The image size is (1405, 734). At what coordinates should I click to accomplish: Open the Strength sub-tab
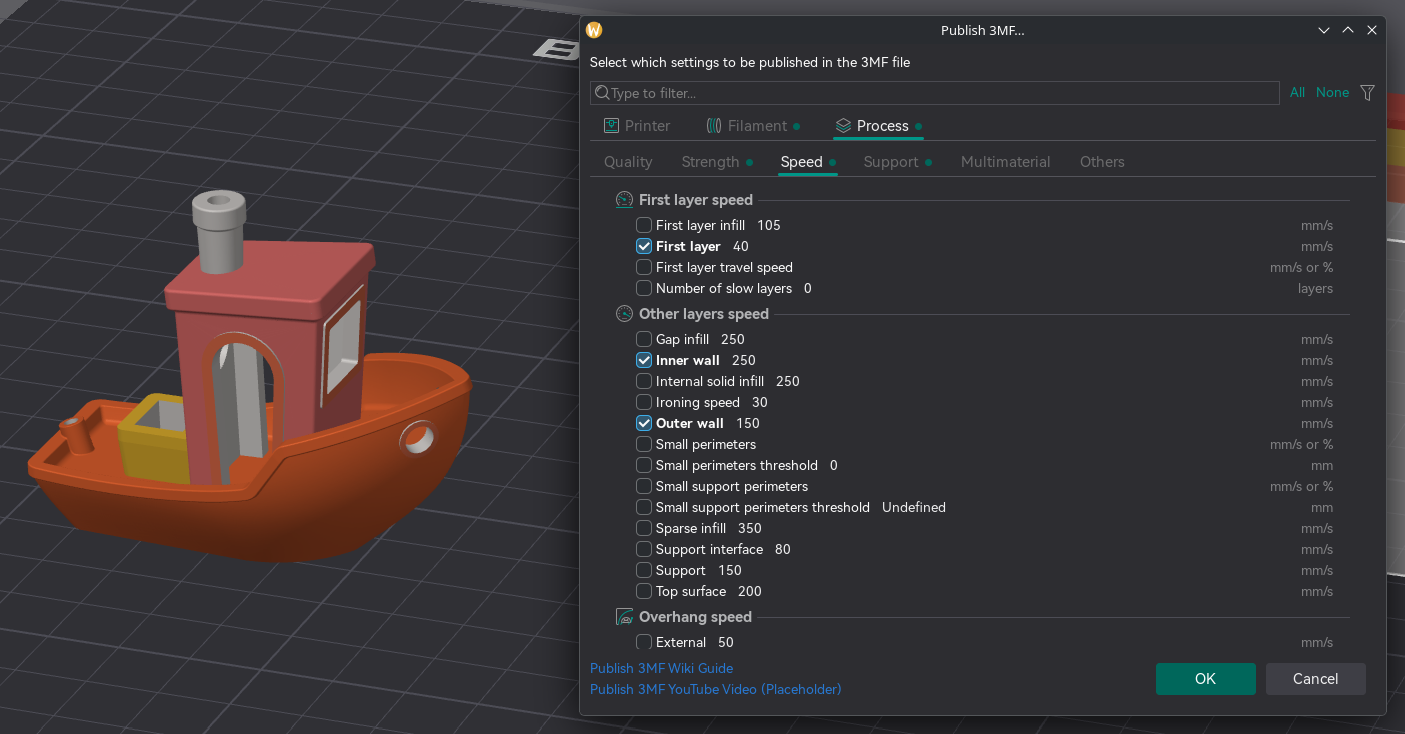click(716, 162)
